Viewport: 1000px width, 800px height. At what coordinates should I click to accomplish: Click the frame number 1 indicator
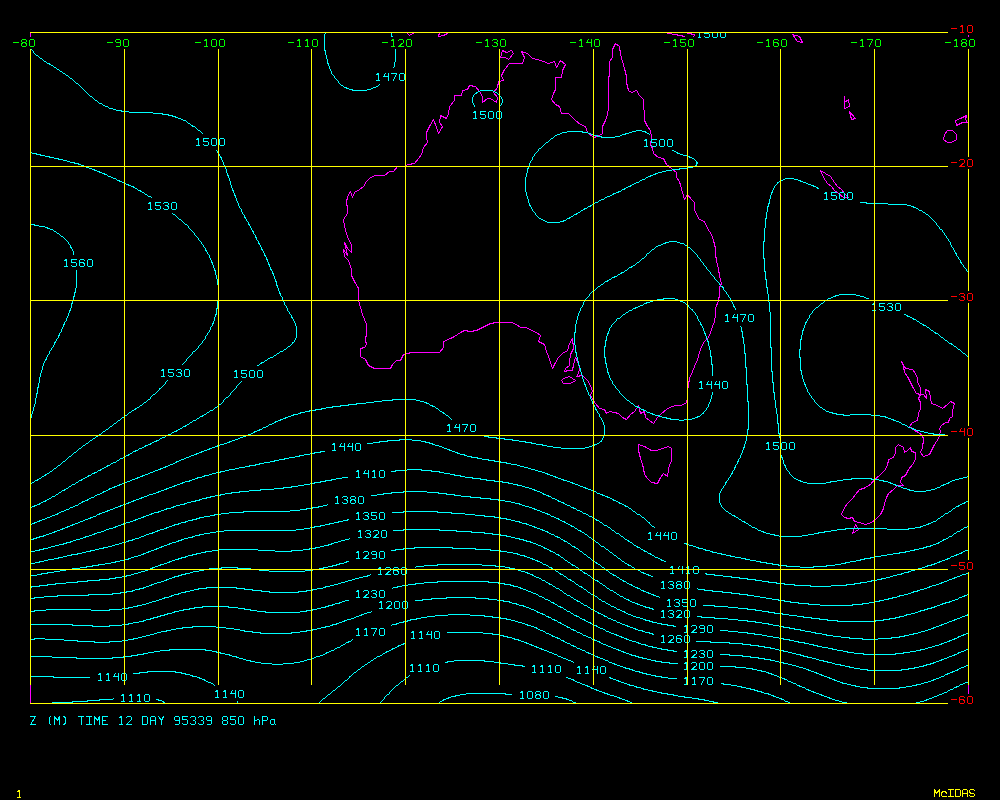click(x=19, y=793)
